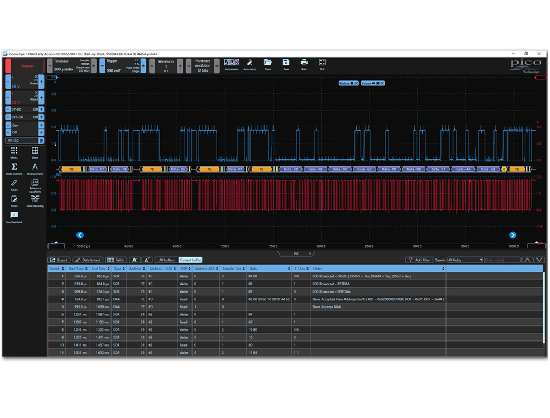
Task: Open the Measurements tool icon
Action: [x=35, y=168]
